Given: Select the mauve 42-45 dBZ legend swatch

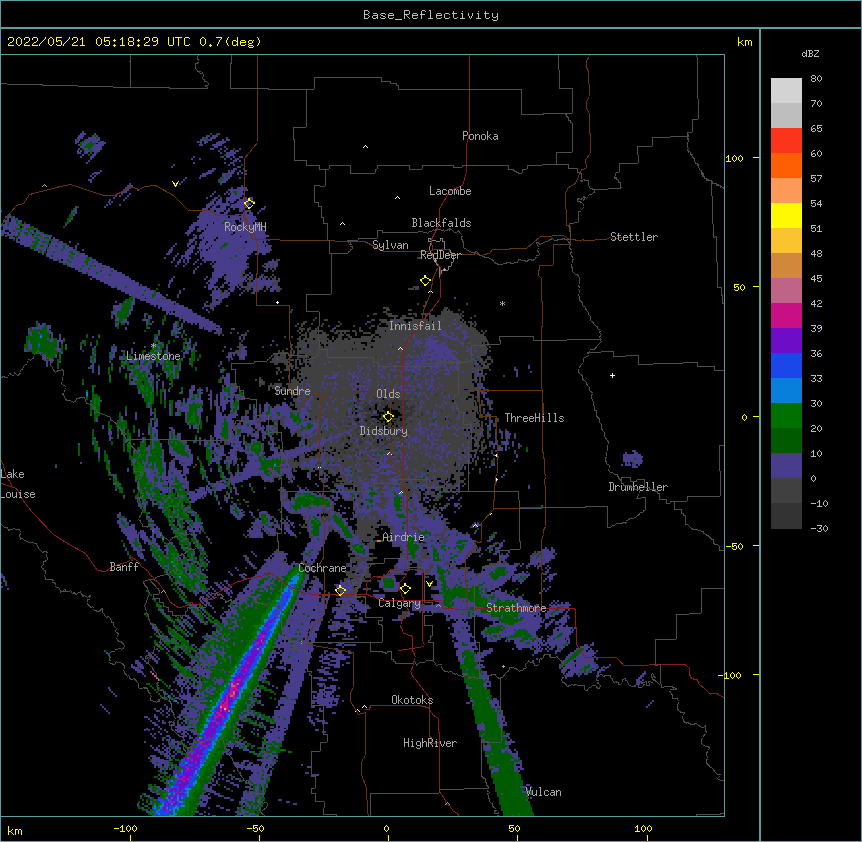Looking at the screenshot, I should [x=786, y=291].
